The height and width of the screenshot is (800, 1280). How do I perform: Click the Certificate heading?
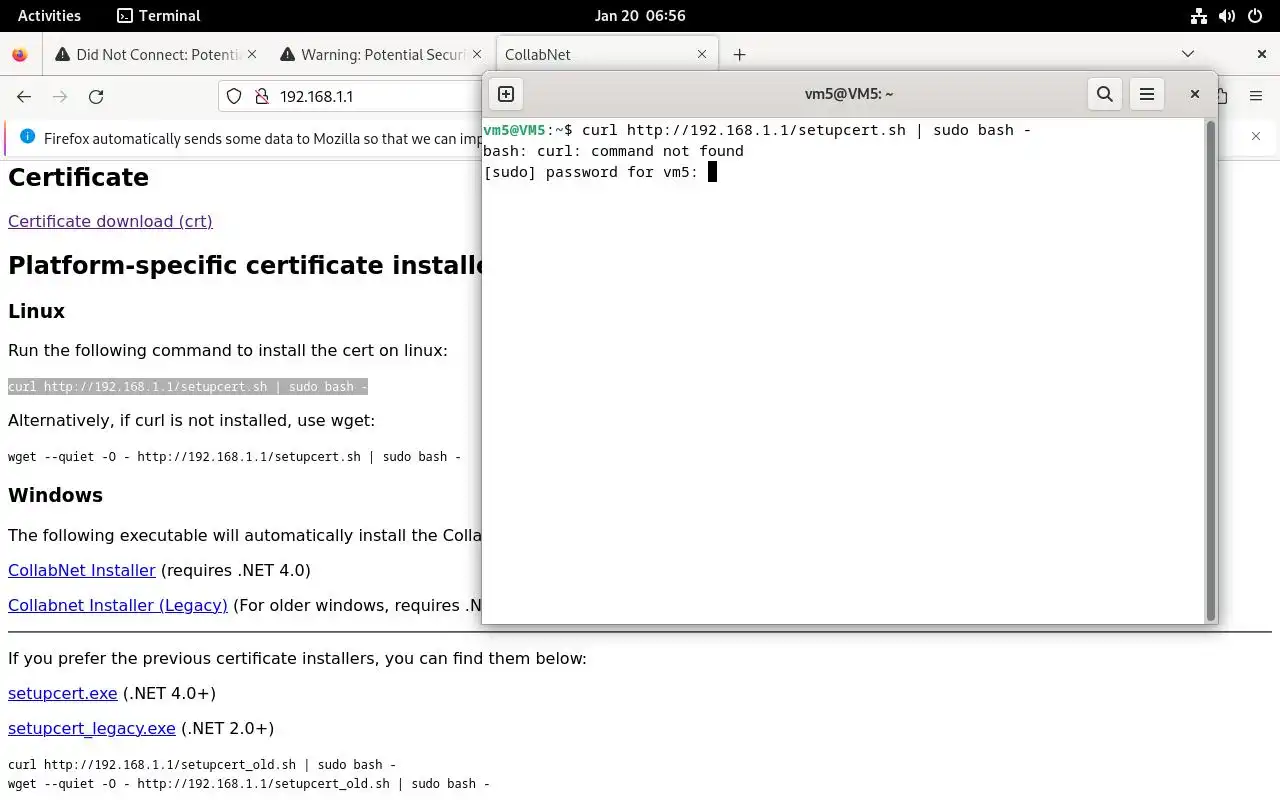[78, 177]
